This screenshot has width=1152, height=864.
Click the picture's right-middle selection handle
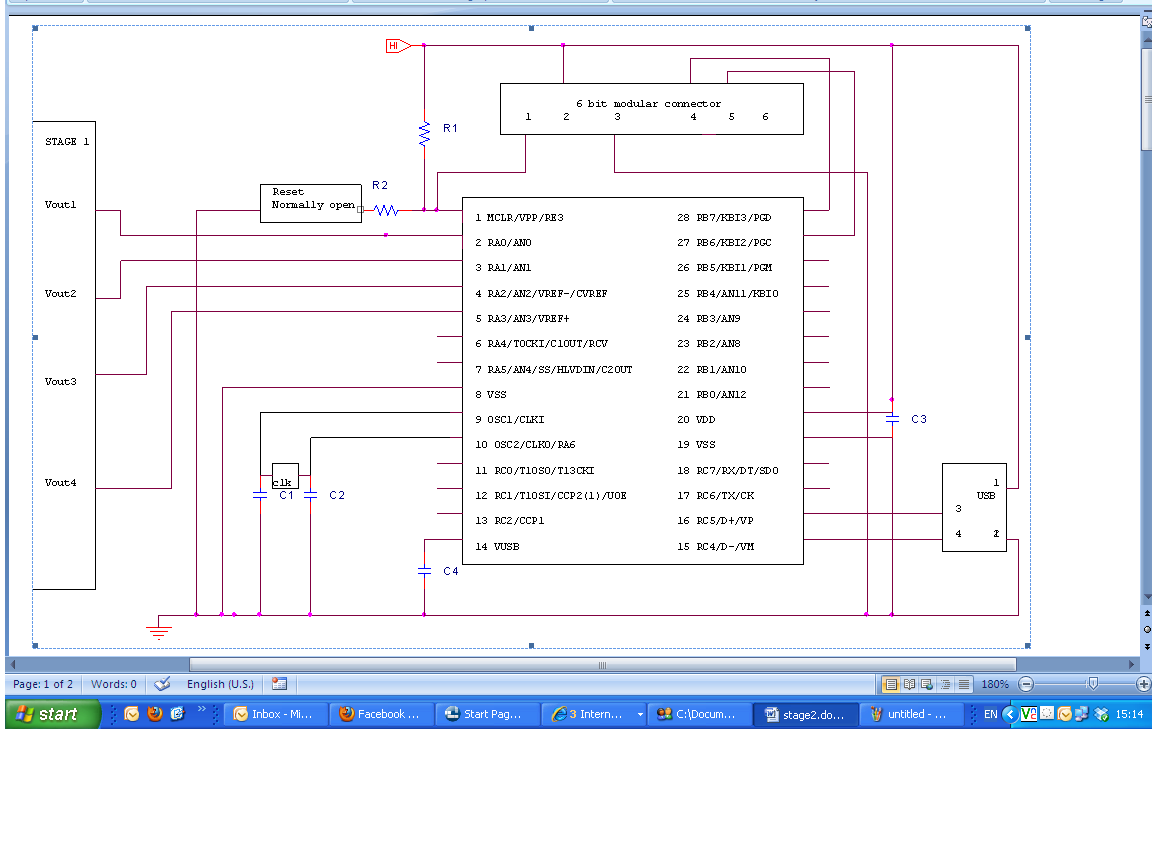point(1028,337)
